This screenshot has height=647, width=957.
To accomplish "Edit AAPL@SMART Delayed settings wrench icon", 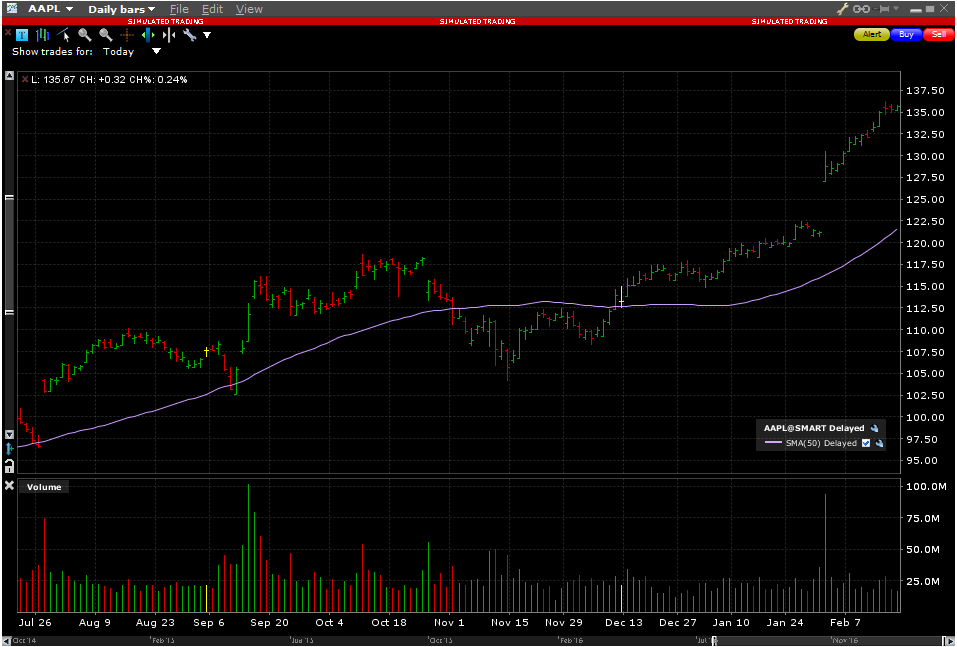I will coord(874,428).
